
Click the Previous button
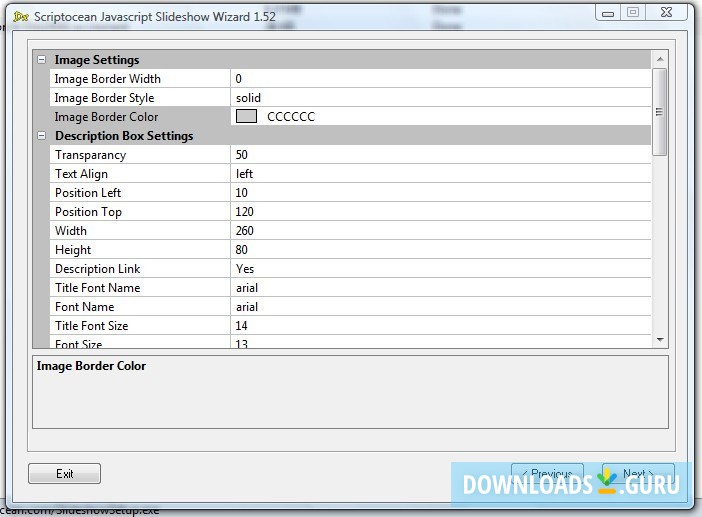[x=548, y=474]
